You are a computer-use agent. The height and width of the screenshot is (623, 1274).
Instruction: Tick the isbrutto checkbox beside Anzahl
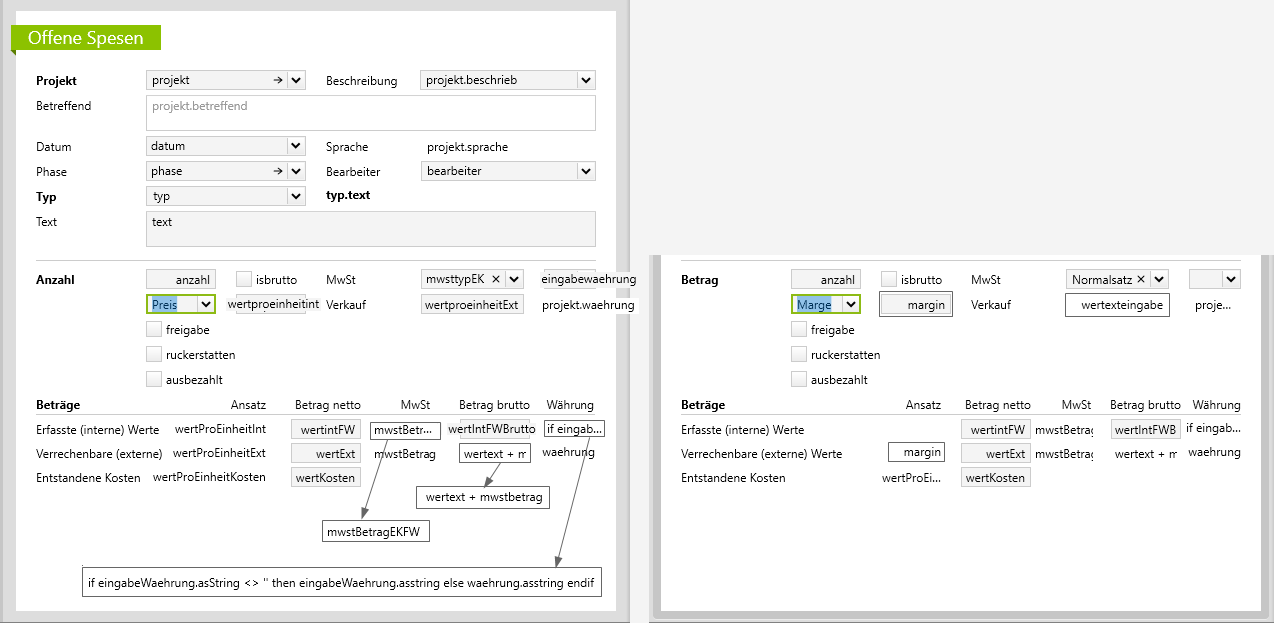(x=244, y=280)
